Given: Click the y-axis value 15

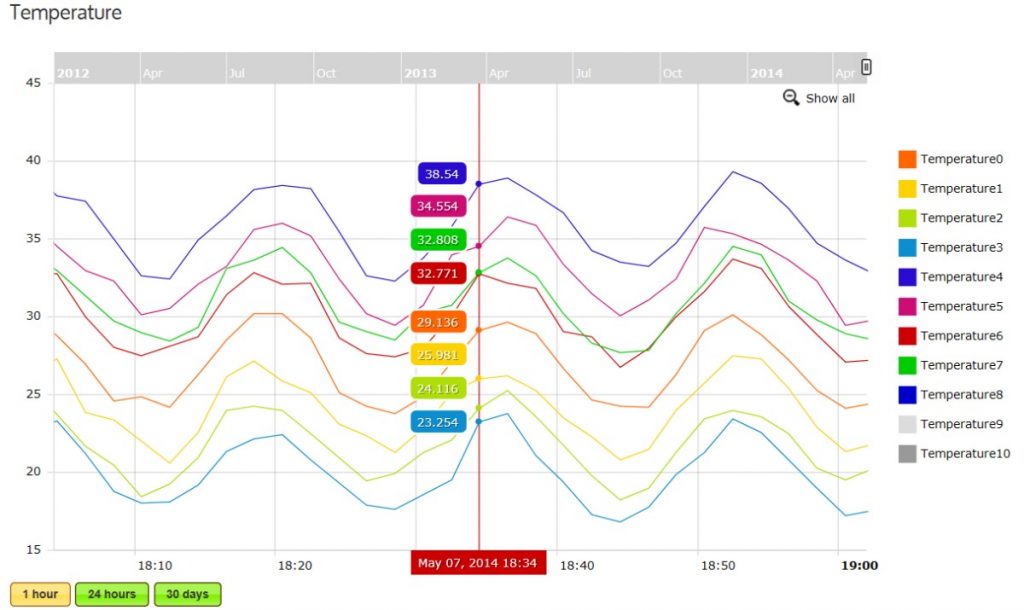Looking at the screenshot, I should pyautogui.click(x=33, y=550).
